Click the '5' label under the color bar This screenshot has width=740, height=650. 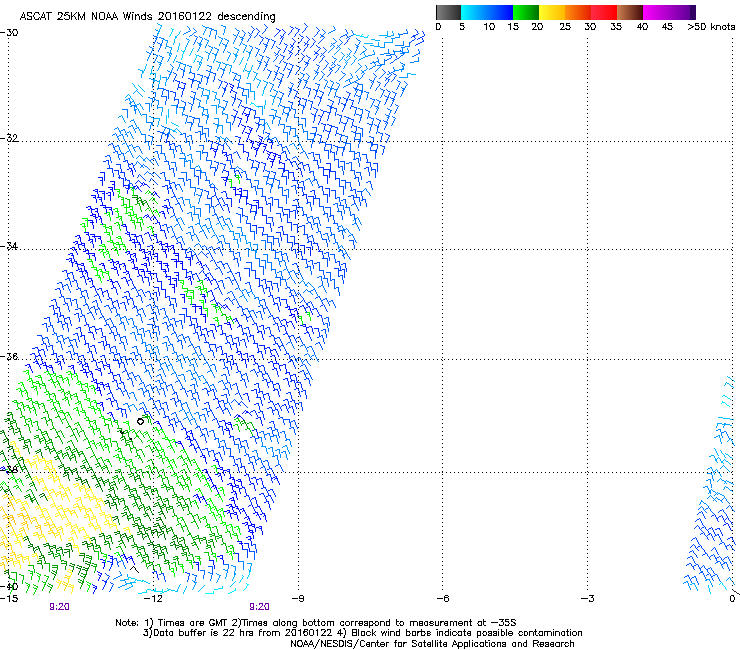tap(462, 27)
